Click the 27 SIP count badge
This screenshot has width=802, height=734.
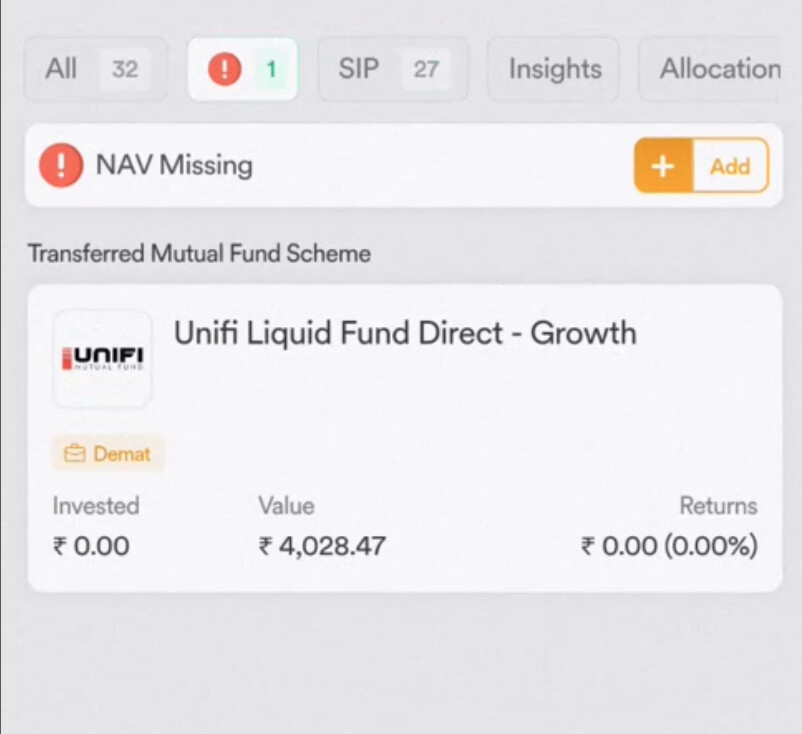tap(426, 69)
